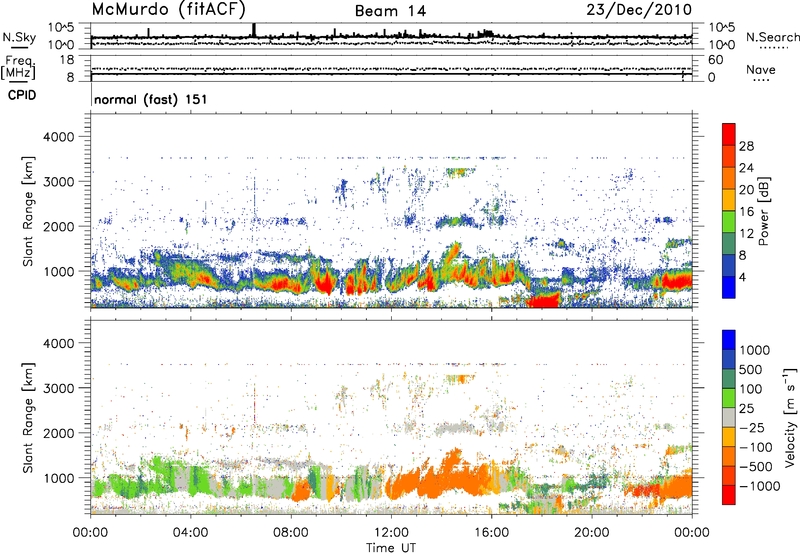Click the power colorbar light green segment between 12 and 16
Image resolution: width=800 pixels, height=554 pixels.
point(729,222)
